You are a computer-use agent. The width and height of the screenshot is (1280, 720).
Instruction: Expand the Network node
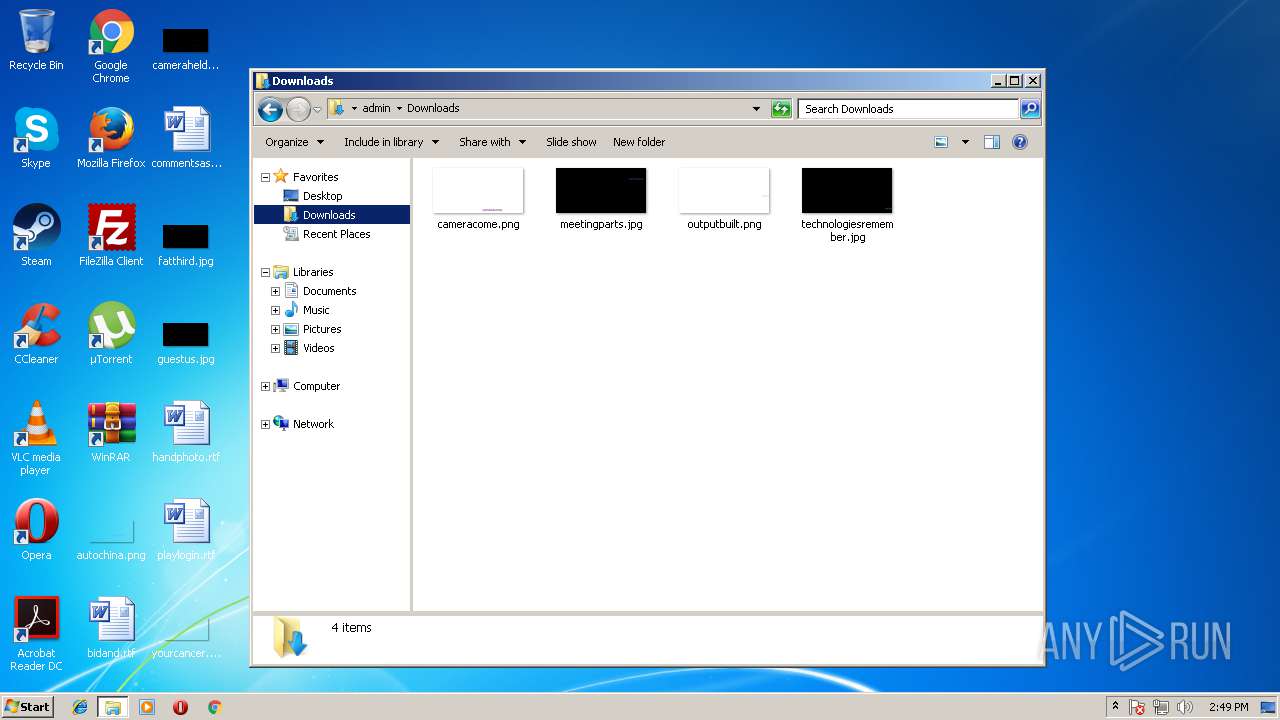click(265, 424)
